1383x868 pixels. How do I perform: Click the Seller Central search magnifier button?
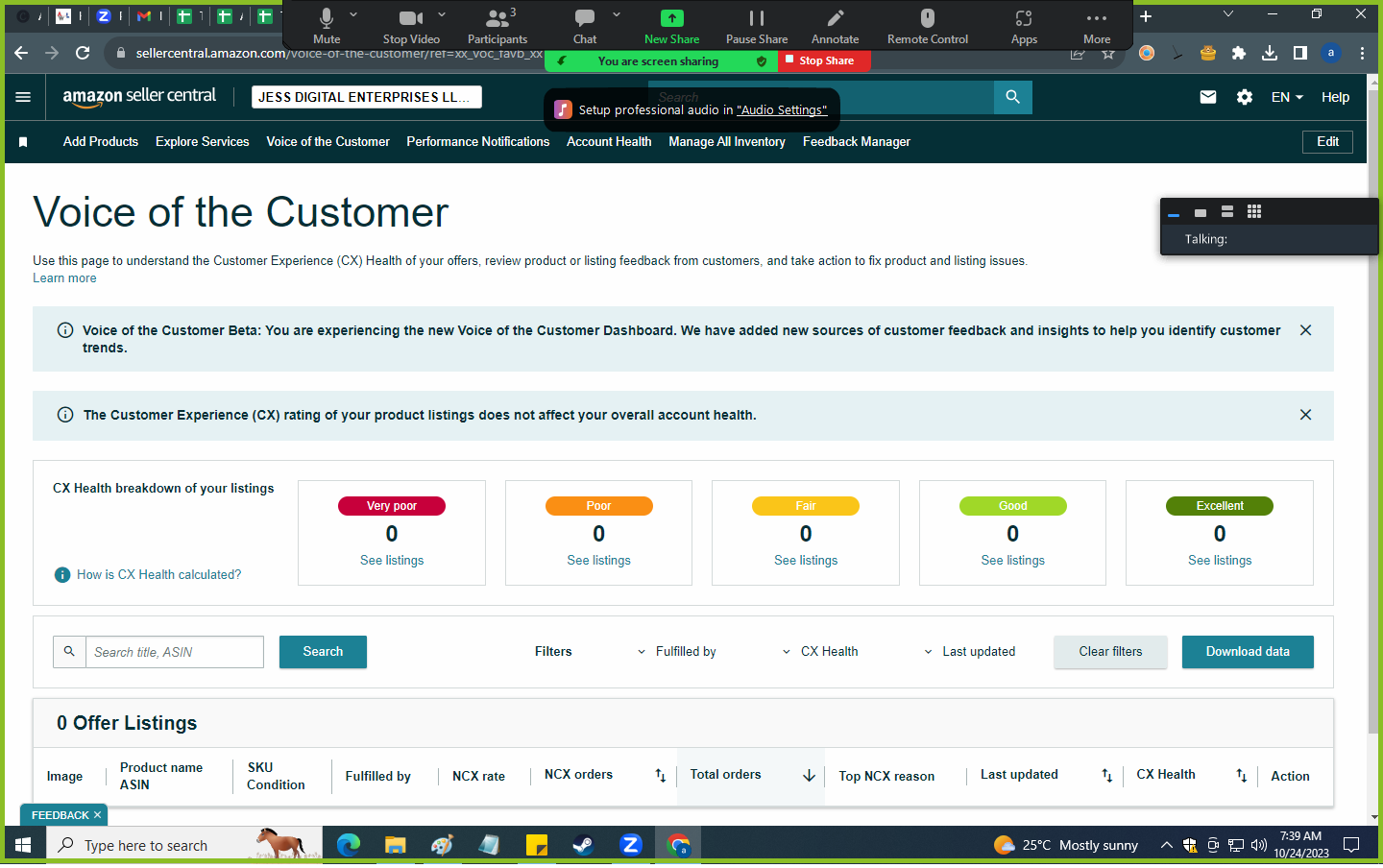1013,97
